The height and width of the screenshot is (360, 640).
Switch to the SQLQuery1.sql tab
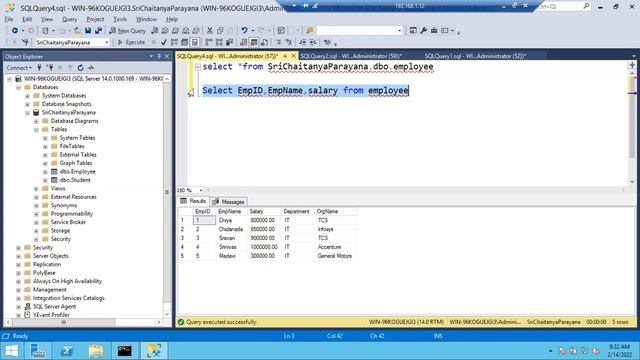point(475,56)
